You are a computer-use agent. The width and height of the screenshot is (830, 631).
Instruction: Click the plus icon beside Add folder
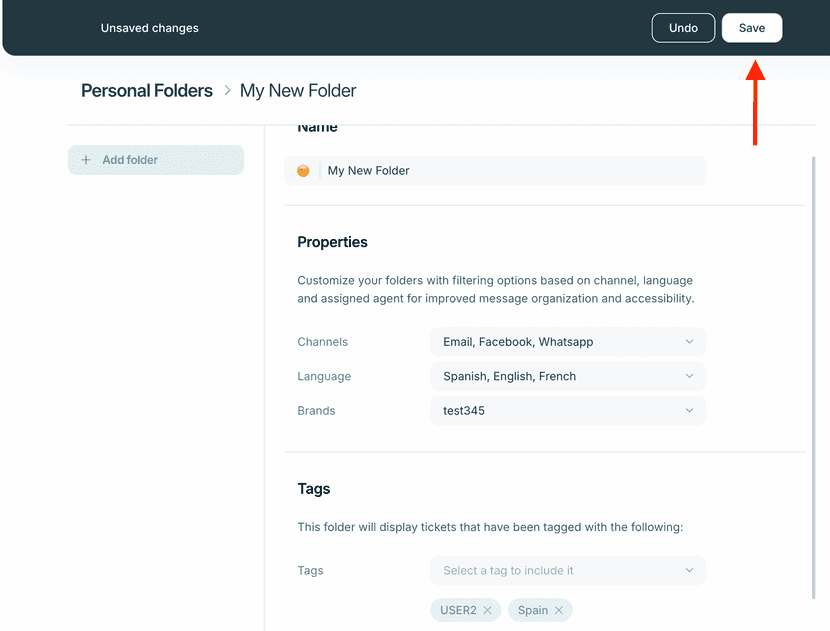point(86,159)
